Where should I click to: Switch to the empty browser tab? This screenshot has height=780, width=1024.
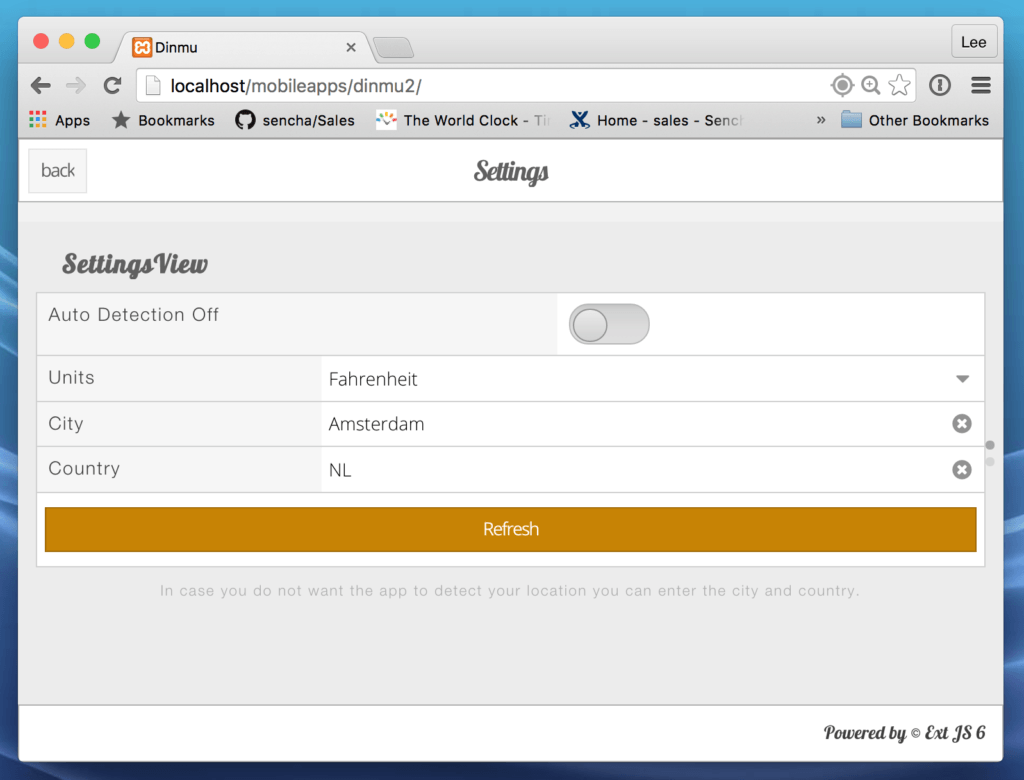(x=393, y=46)
